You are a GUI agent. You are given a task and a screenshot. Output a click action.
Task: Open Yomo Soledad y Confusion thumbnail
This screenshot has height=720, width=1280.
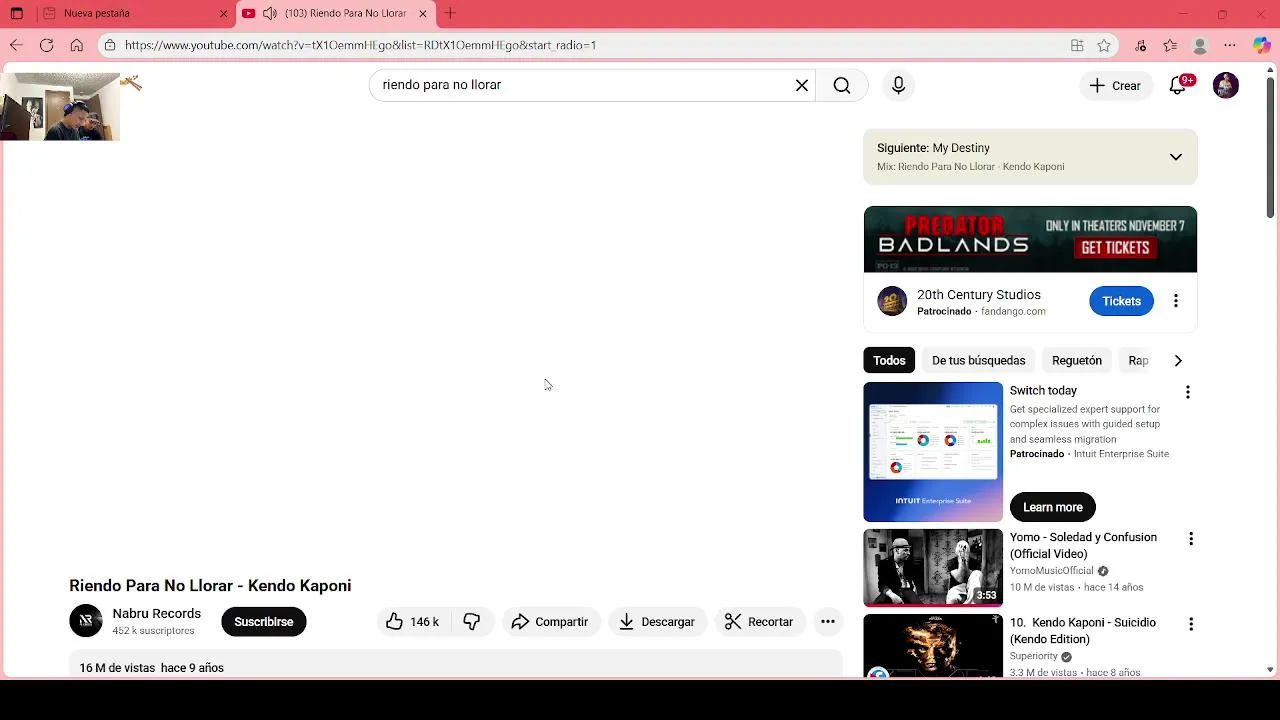933,568
